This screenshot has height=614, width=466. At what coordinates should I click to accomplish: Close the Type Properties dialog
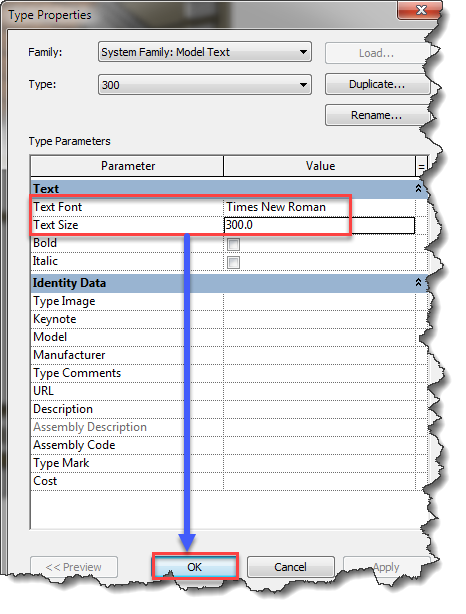click(419, 10)
